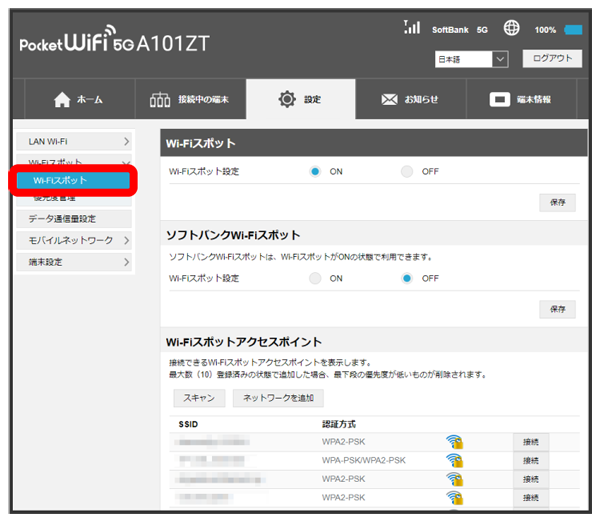Open データ通信量設定 in the sidebar
Screen dimensions: 600x521
75,219
